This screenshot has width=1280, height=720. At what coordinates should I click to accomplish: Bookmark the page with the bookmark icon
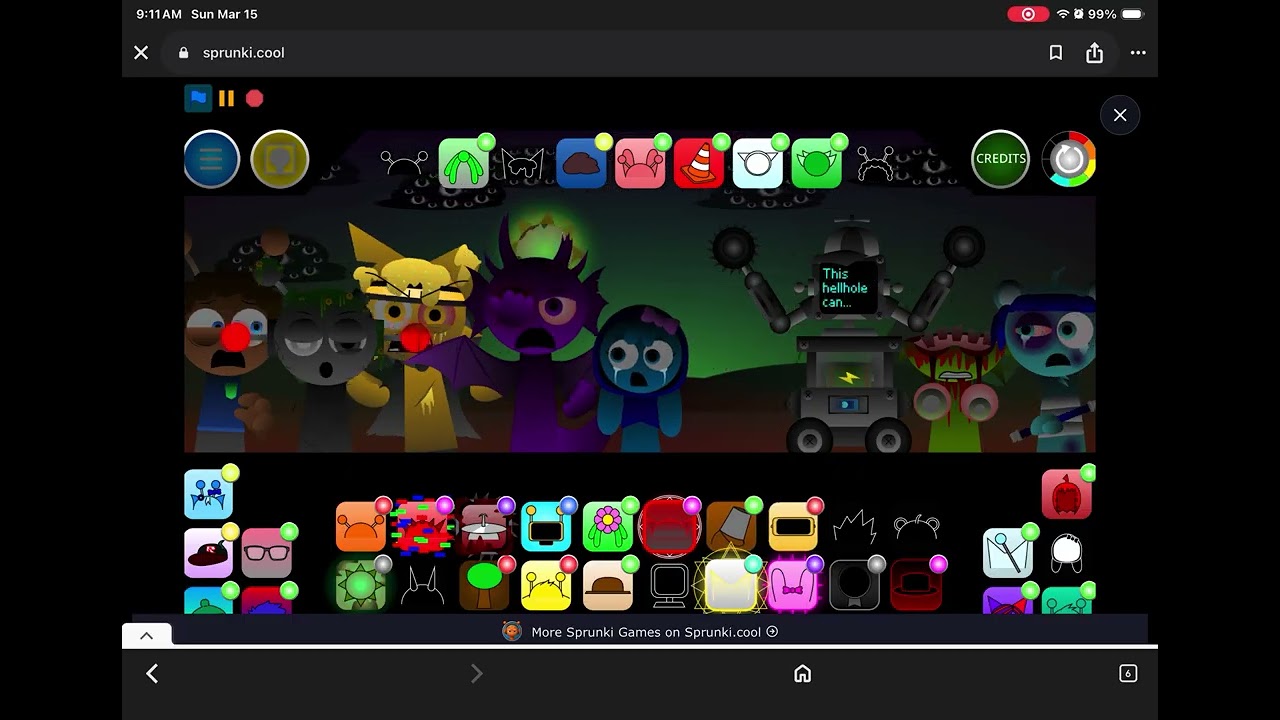(1056, 53)
